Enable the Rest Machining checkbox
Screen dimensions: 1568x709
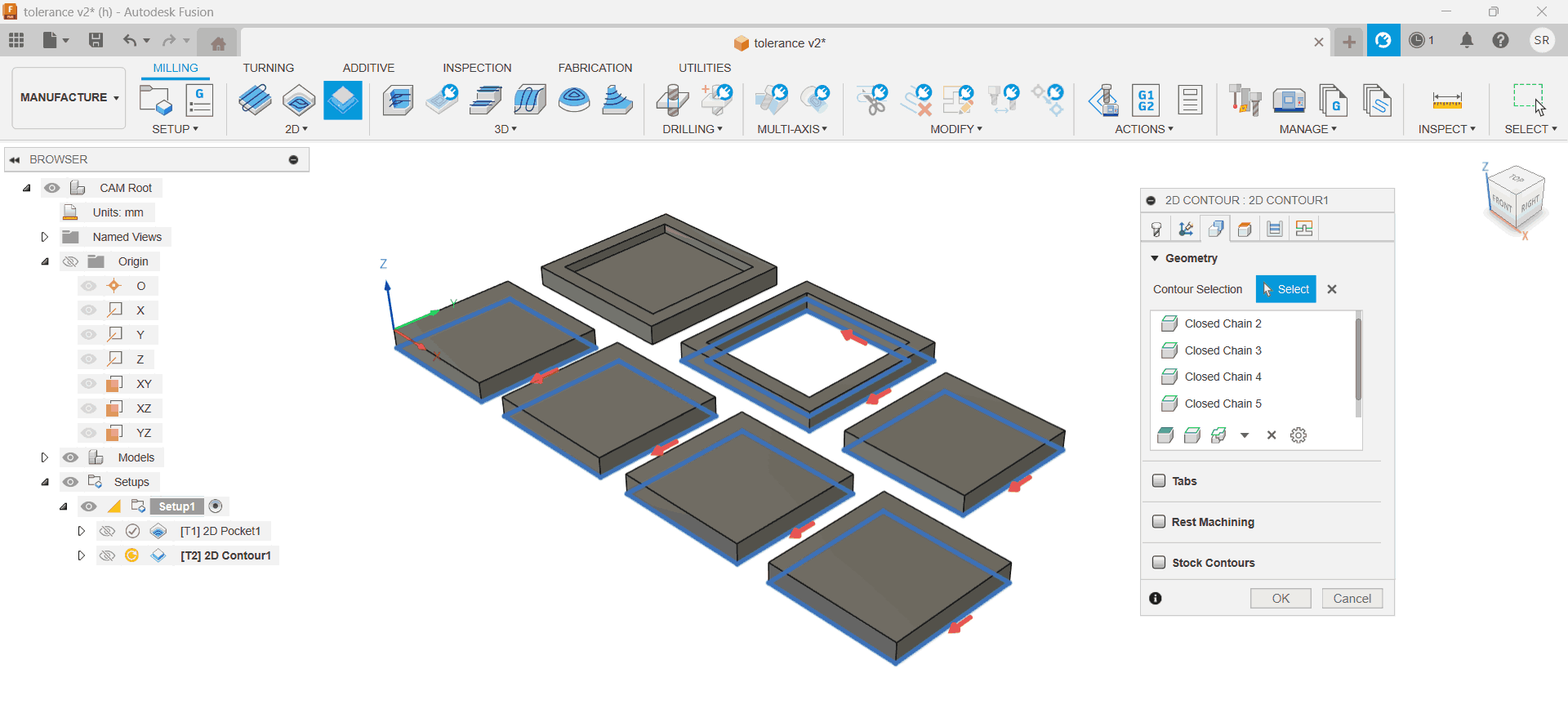point(1159,521)
